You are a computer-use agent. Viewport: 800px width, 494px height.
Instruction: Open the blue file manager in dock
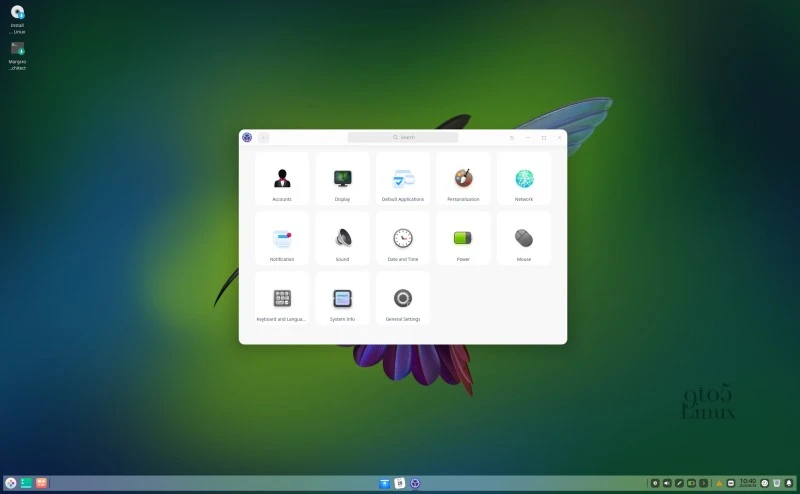(385, 483)
